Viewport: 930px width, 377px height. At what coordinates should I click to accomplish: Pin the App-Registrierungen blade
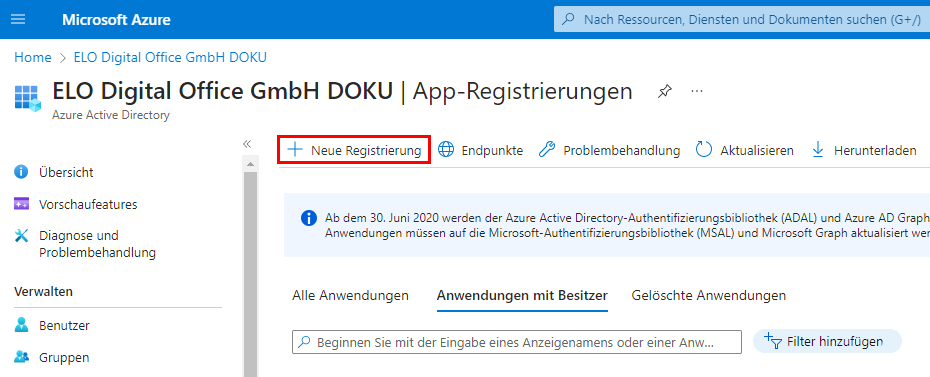(x=665, y=91)
